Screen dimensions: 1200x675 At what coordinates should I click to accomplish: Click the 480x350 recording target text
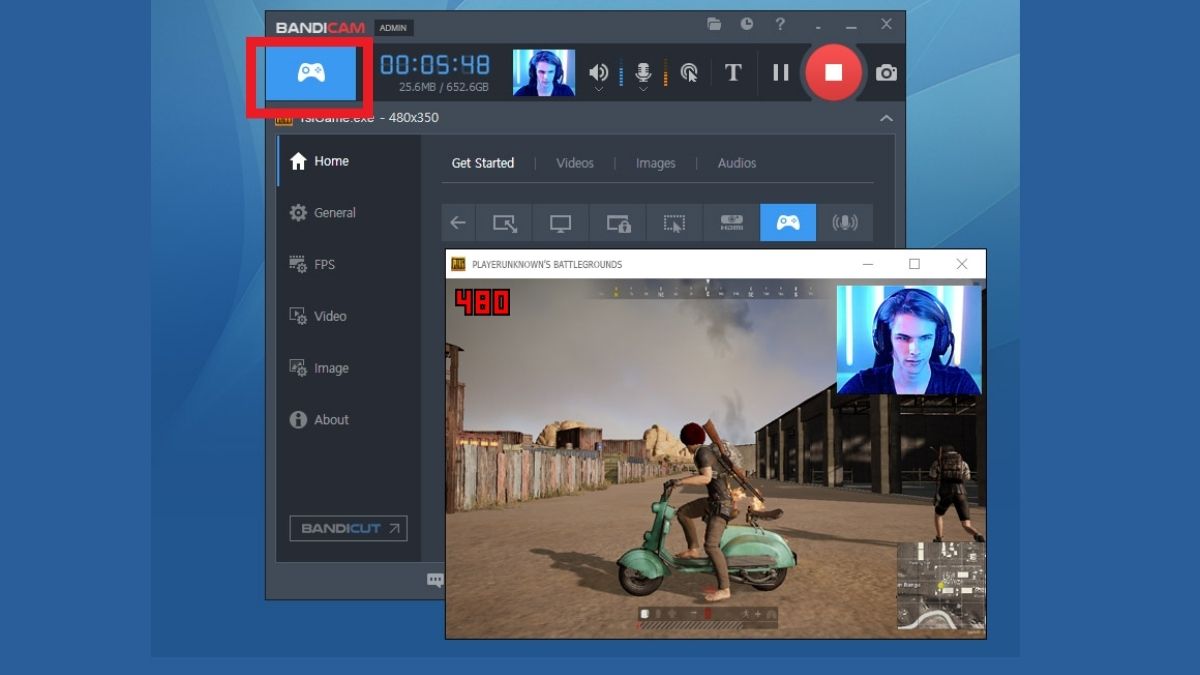coord(414,118)
